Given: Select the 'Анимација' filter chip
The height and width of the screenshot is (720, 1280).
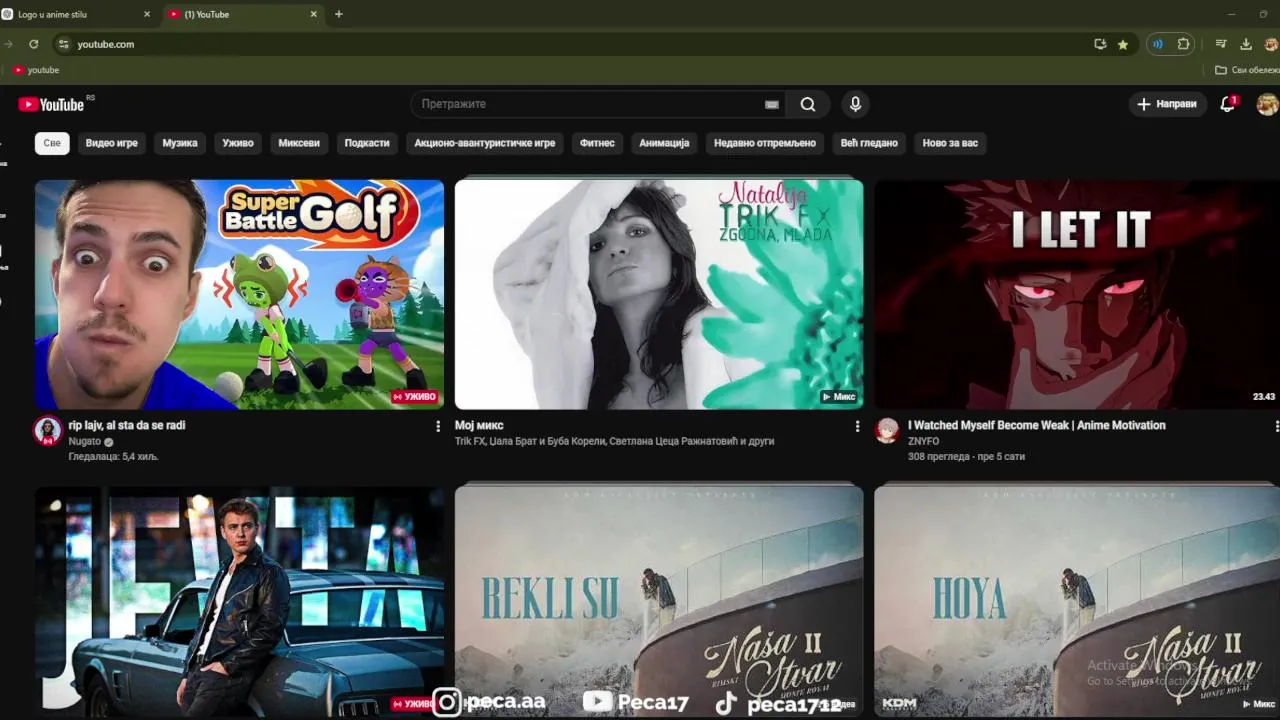Looking at the screenshot, I should pyautogui.click(x=664, y=143).
